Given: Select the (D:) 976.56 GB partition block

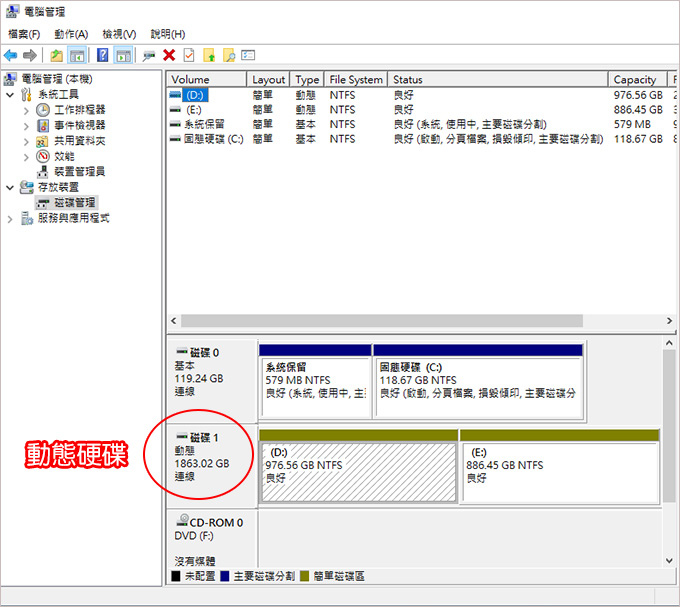Looking at the screenshot, I should [x=358, y=466].
